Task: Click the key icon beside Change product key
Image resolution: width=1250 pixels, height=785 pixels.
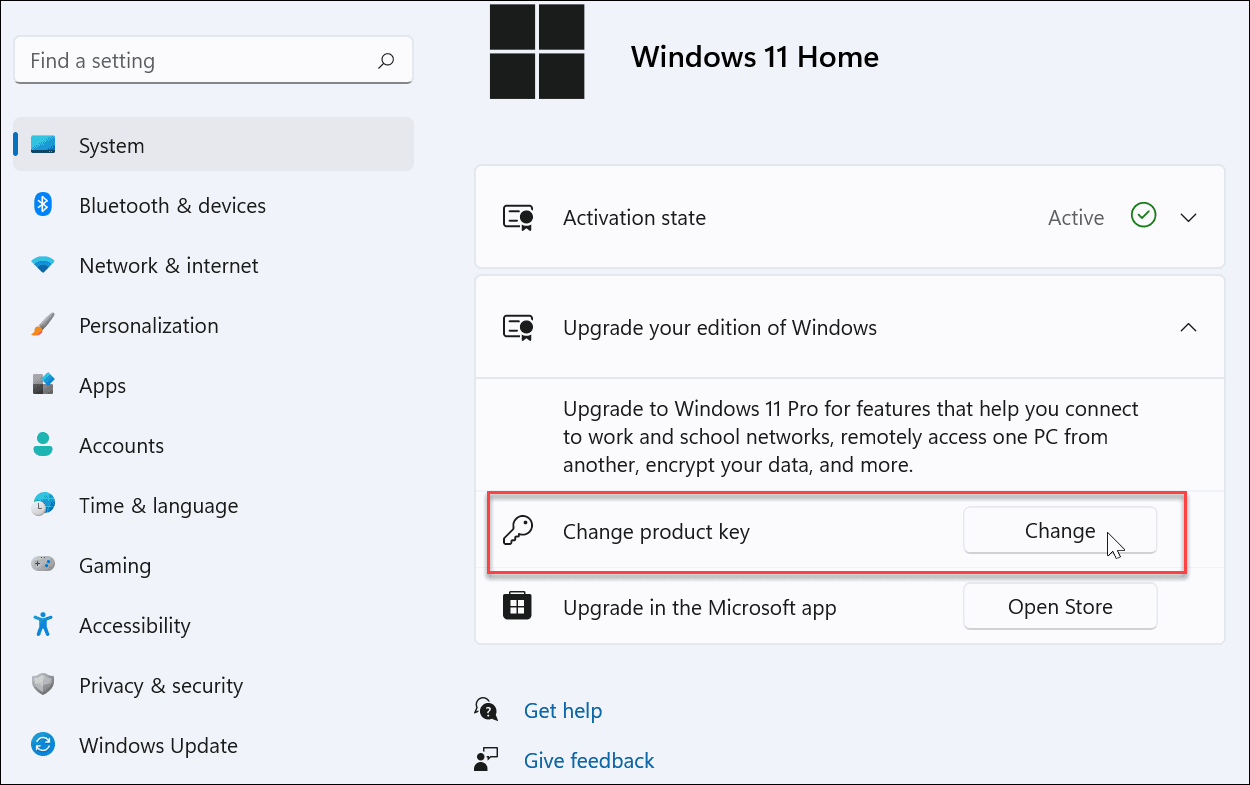Action: (x=518, y=531)
